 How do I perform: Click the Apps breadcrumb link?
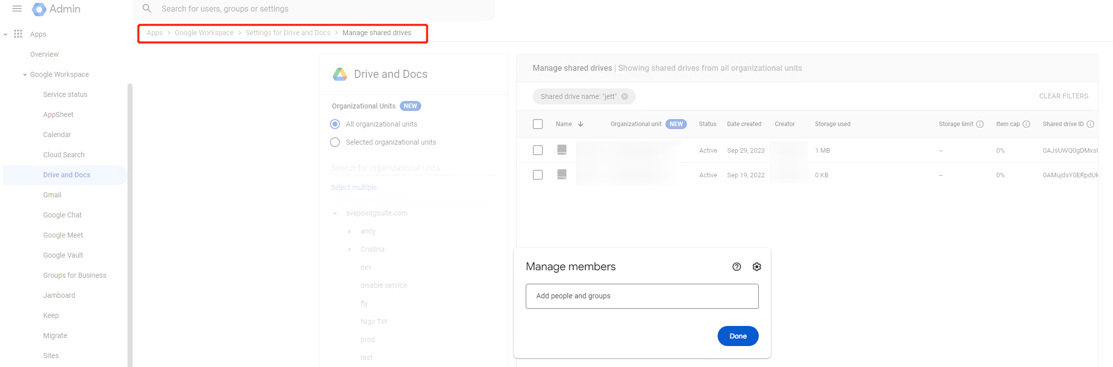[x=155, y=33]
